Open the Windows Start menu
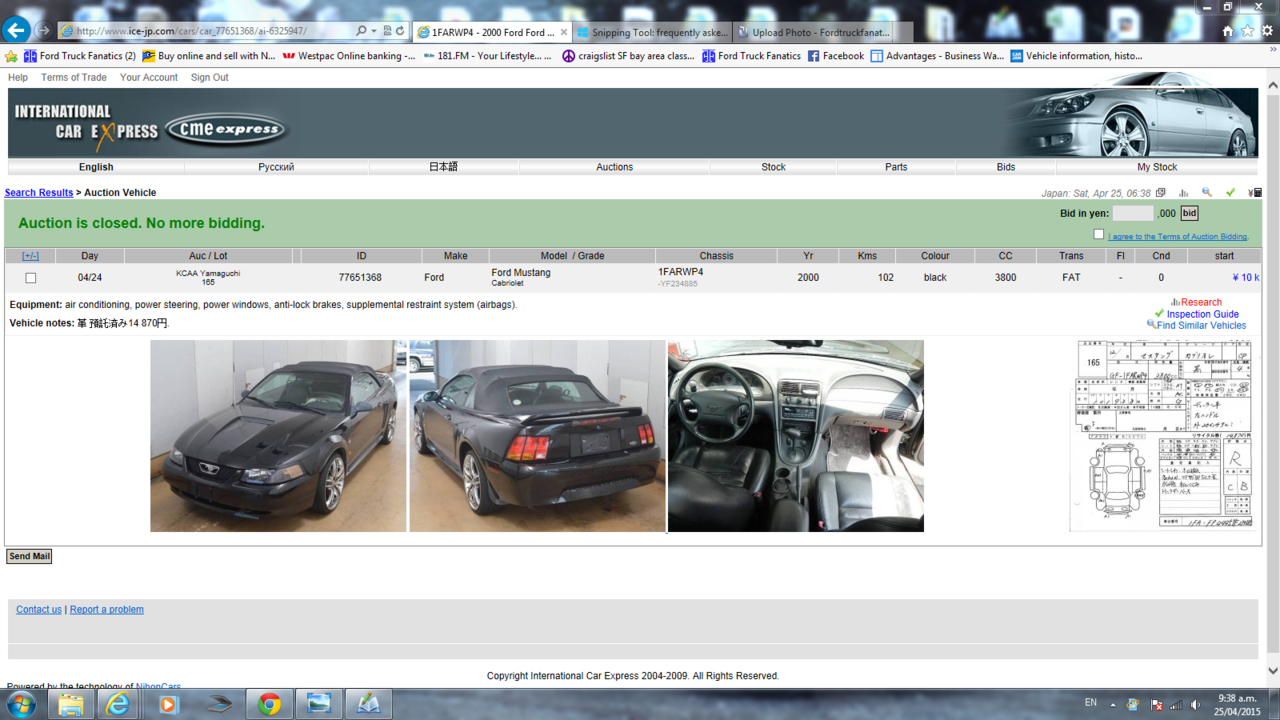The image size is (1280, 720). [21, 704]
